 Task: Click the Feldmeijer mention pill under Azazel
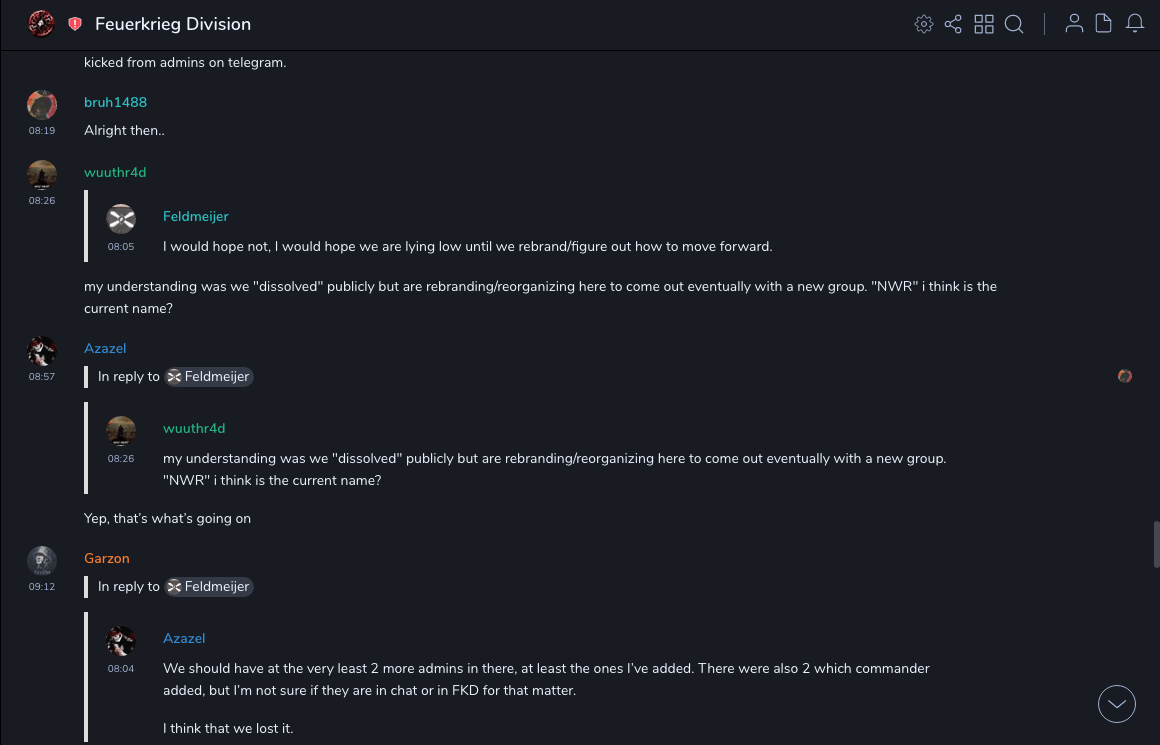point(209,377)
